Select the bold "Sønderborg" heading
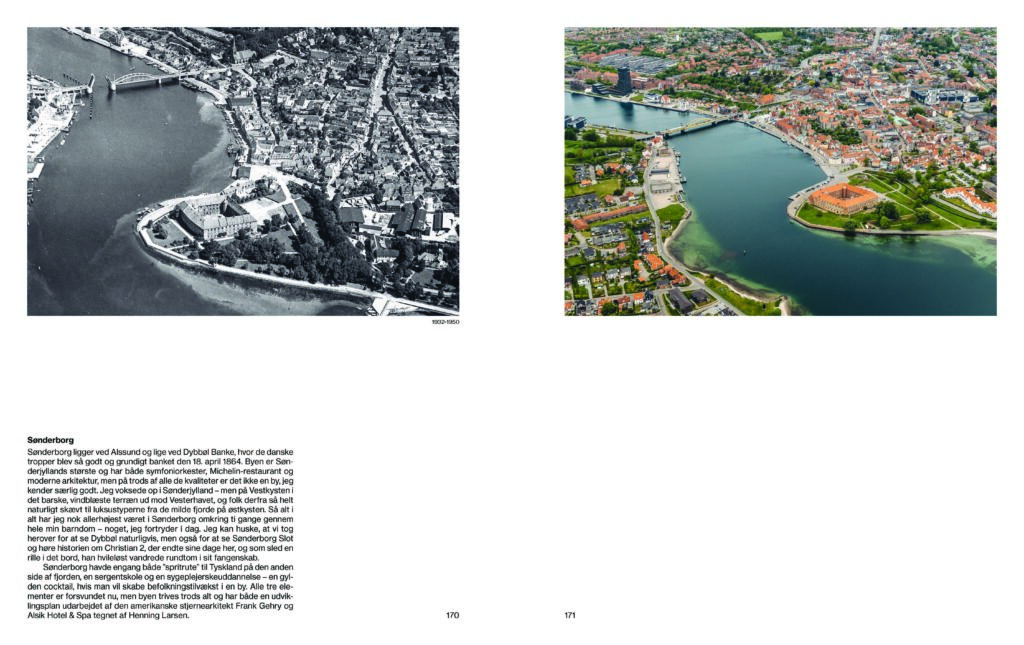The image size is (1024, 645). click(x=51, y=439)
